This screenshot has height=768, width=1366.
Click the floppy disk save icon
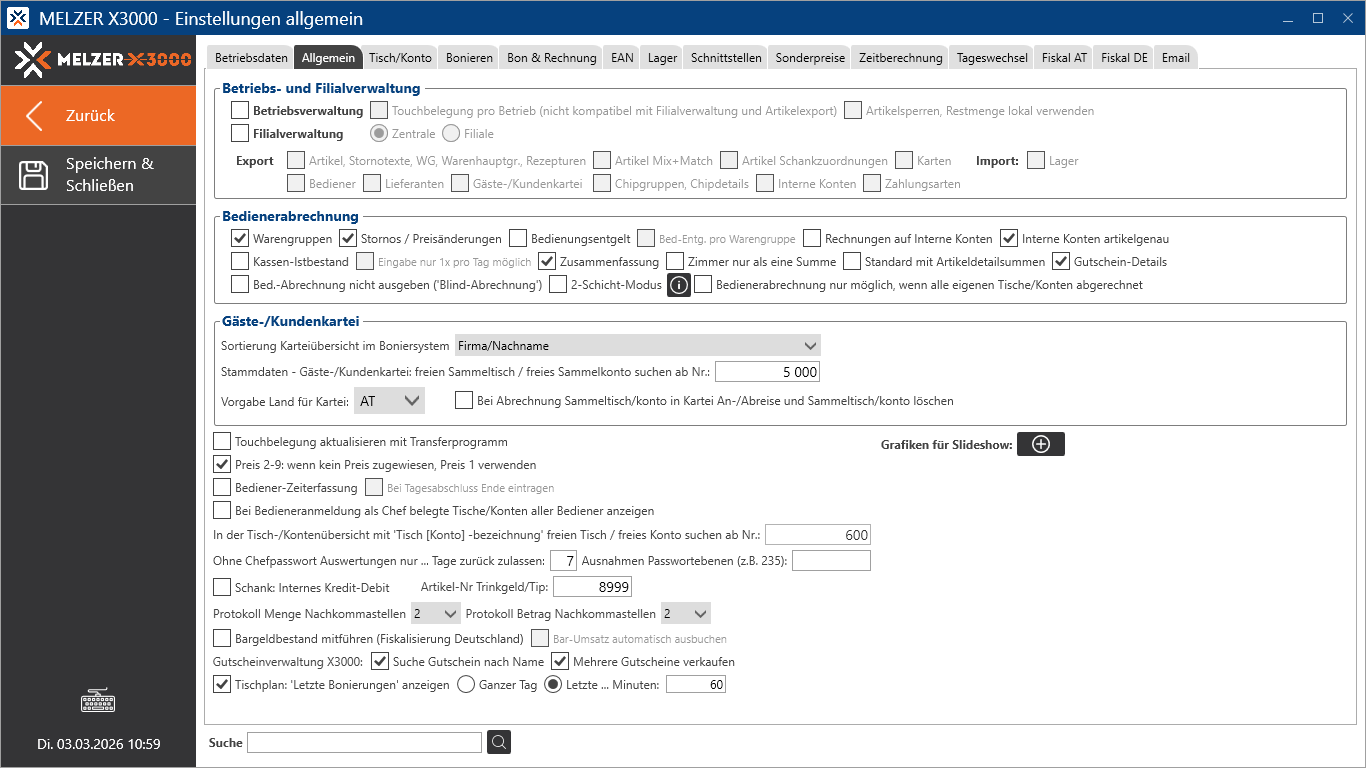coord(34,175)
